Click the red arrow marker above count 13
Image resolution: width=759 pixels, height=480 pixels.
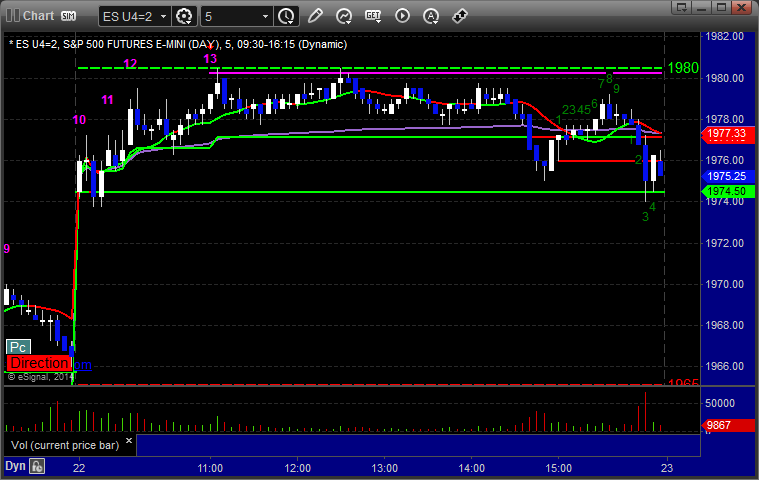(x=210, y=47)
